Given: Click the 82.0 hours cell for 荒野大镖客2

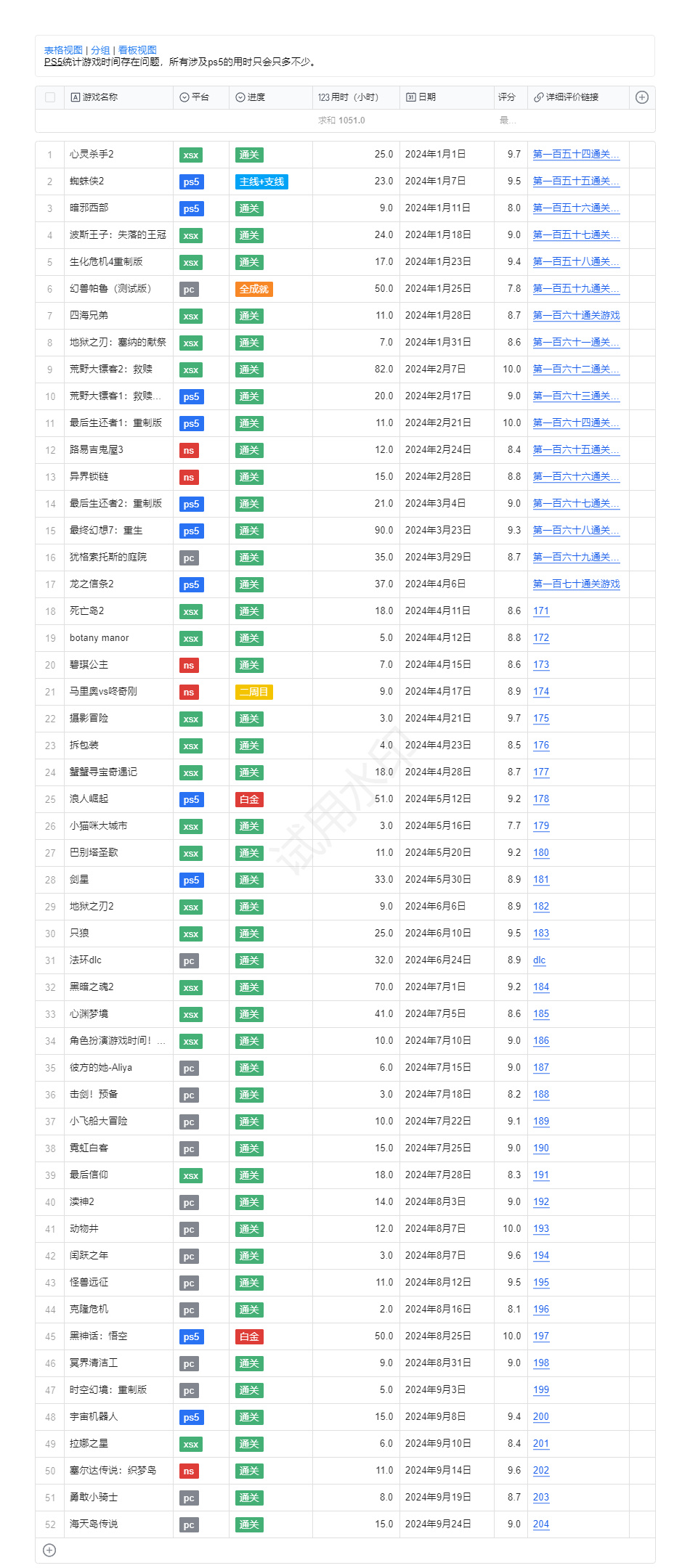Looking at the screenshot, I should (356, 369).
